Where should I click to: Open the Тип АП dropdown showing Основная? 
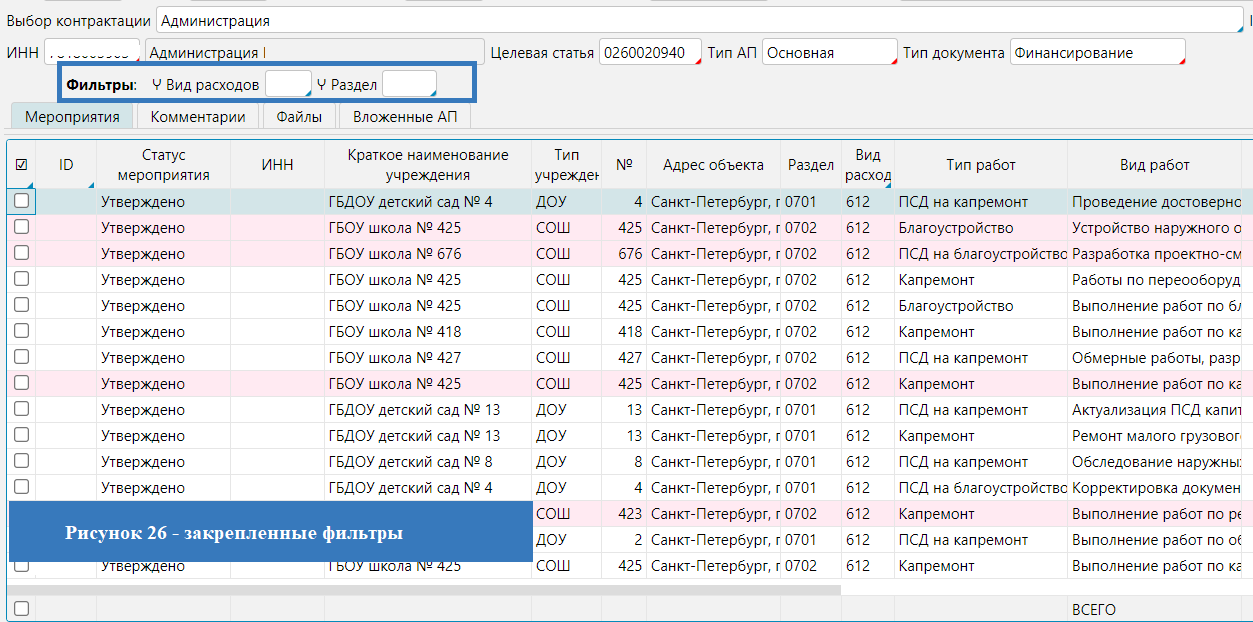click(x=829, y=52)
